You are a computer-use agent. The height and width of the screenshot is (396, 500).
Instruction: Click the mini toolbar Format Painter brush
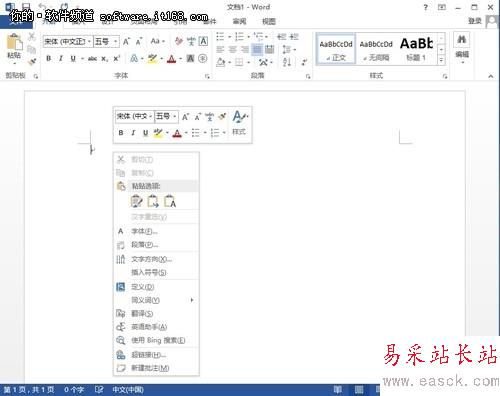(222, 117)
